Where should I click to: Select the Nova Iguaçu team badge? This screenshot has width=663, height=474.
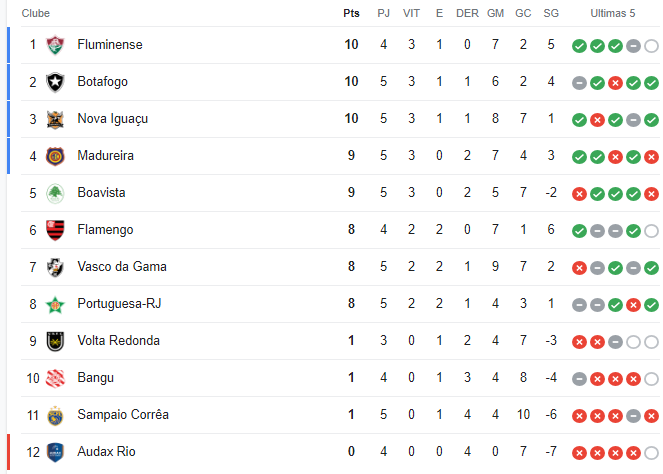(55, 119)
